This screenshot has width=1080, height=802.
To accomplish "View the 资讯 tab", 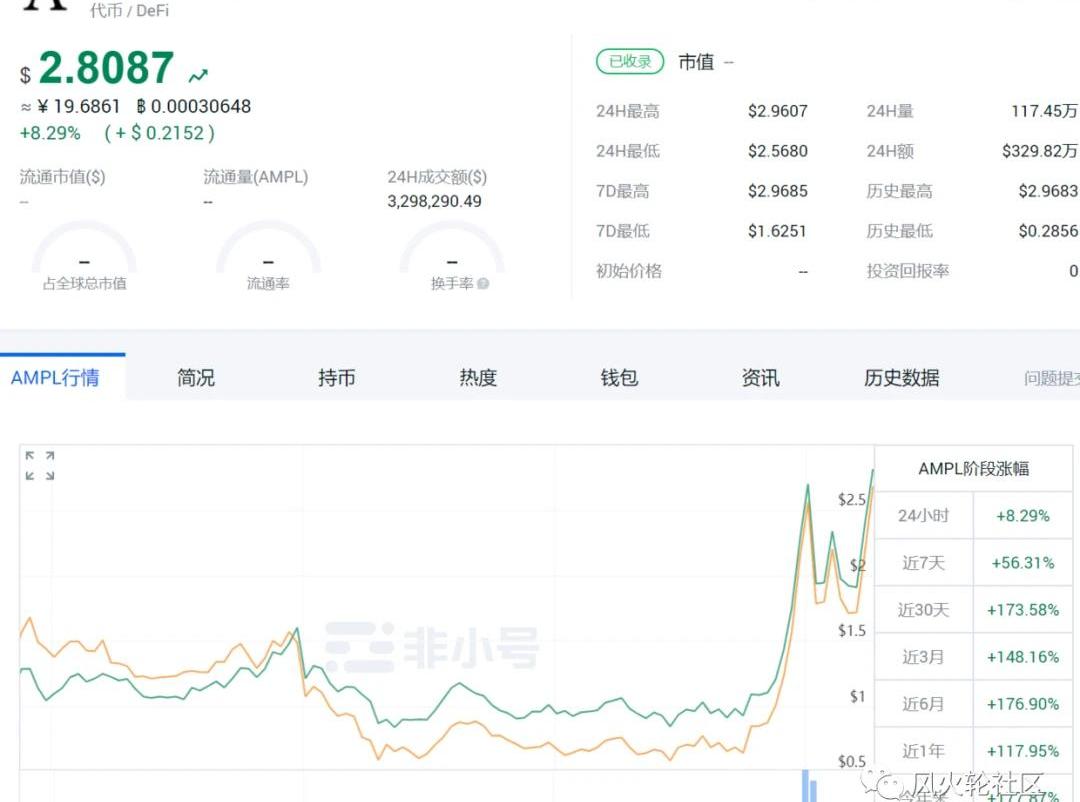I will click(x=760, y=378).
